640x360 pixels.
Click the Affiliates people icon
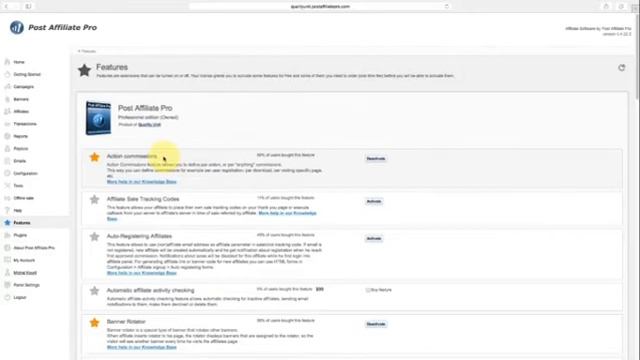pos(7,111)
